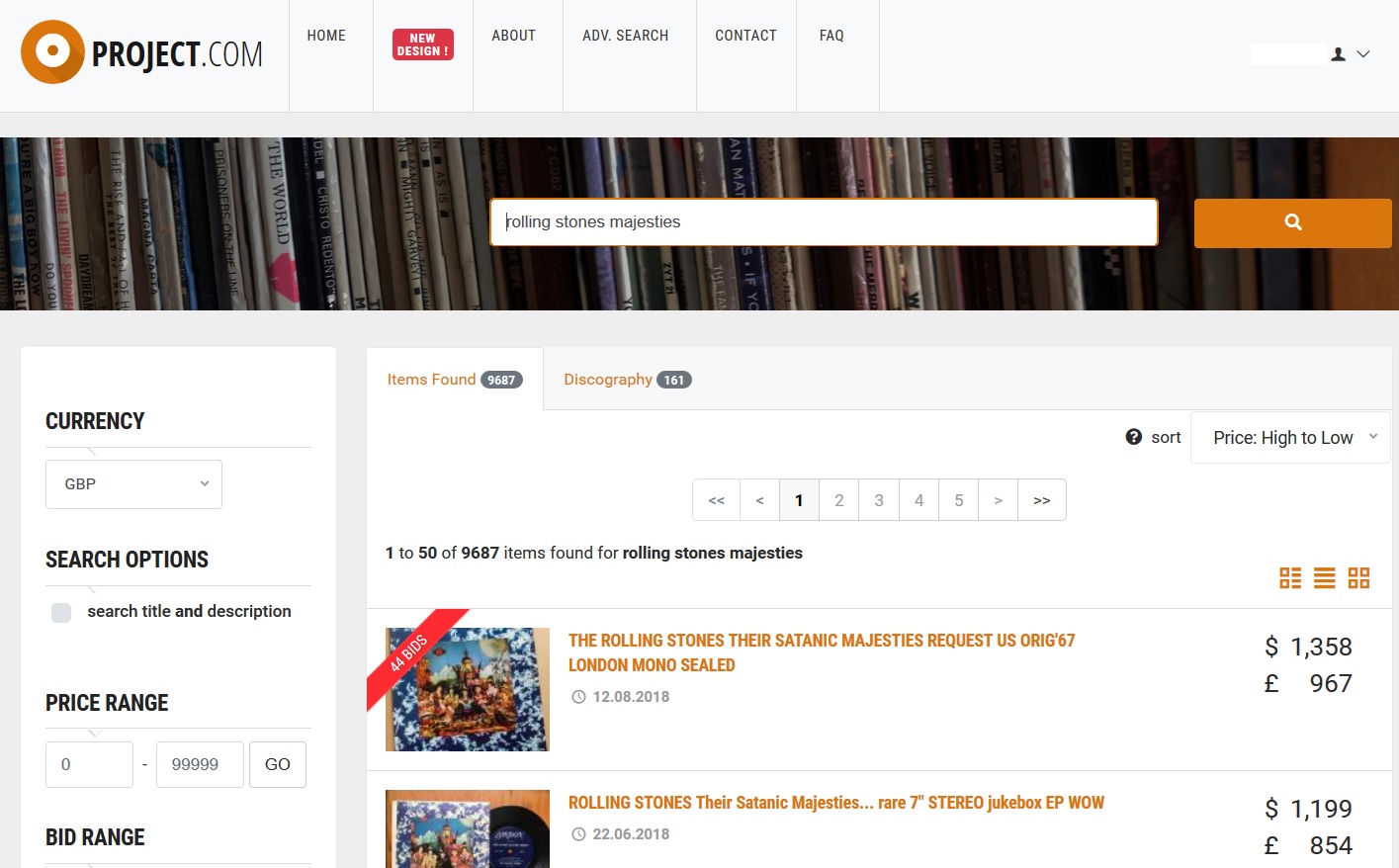Click the 44 BIDS ribbon badge
Viewport: 1399px width, 868px height.
pos(409,652)
